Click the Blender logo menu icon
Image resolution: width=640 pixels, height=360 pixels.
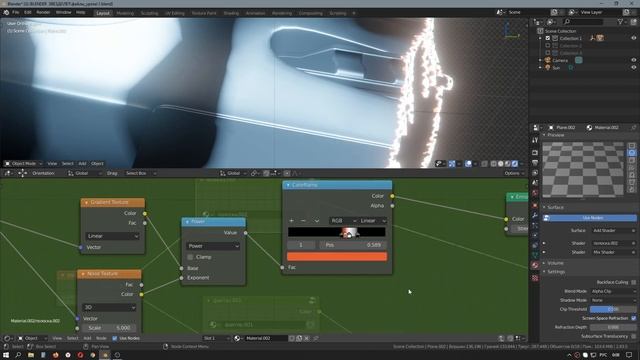pos(6,13)
